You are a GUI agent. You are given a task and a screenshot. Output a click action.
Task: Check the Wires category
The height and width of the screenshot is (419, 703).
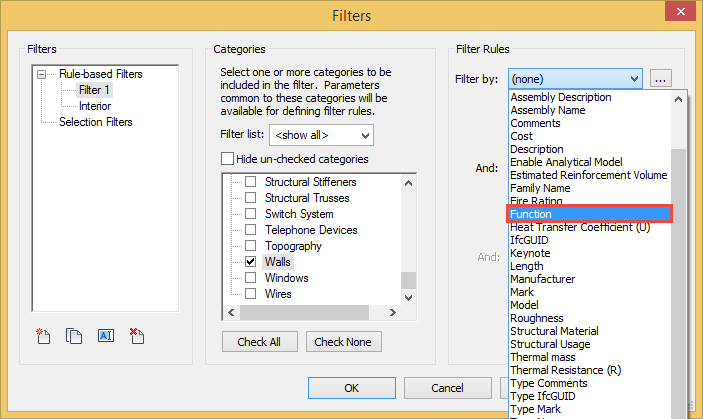point(251,294)
